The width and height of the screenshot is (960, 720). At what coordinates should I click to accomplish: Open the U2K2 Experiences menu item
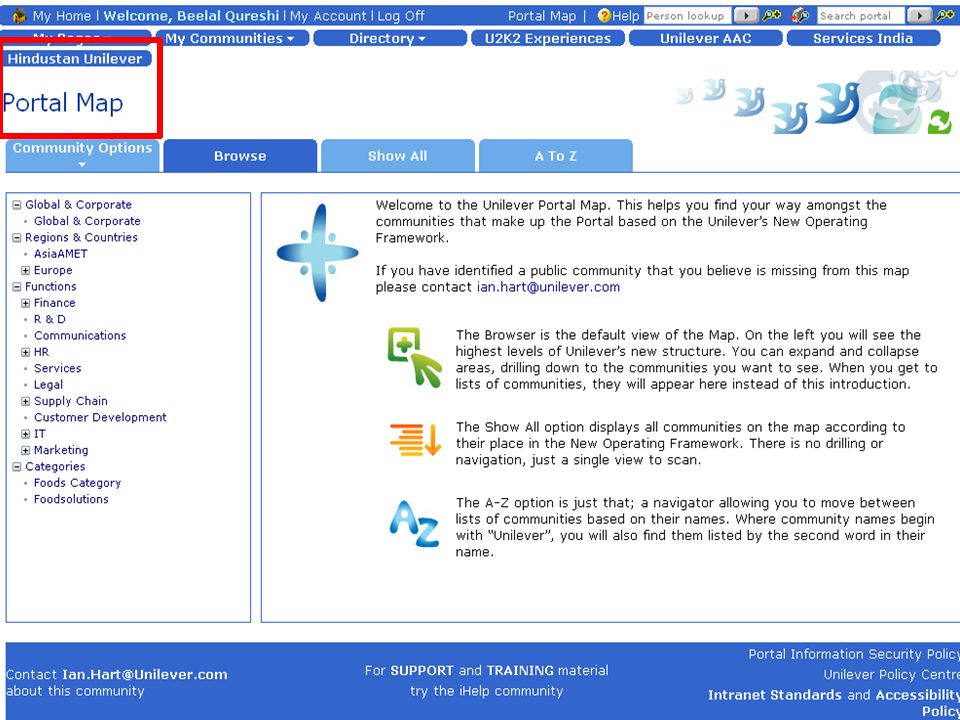point(548,38)
